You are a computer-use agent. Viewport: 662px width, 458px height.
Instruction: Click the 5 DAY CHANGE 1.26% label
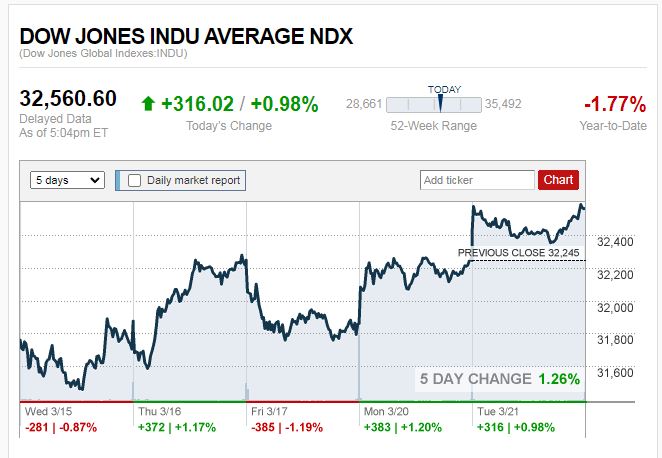pyautogui.click(x=499, y=379)
